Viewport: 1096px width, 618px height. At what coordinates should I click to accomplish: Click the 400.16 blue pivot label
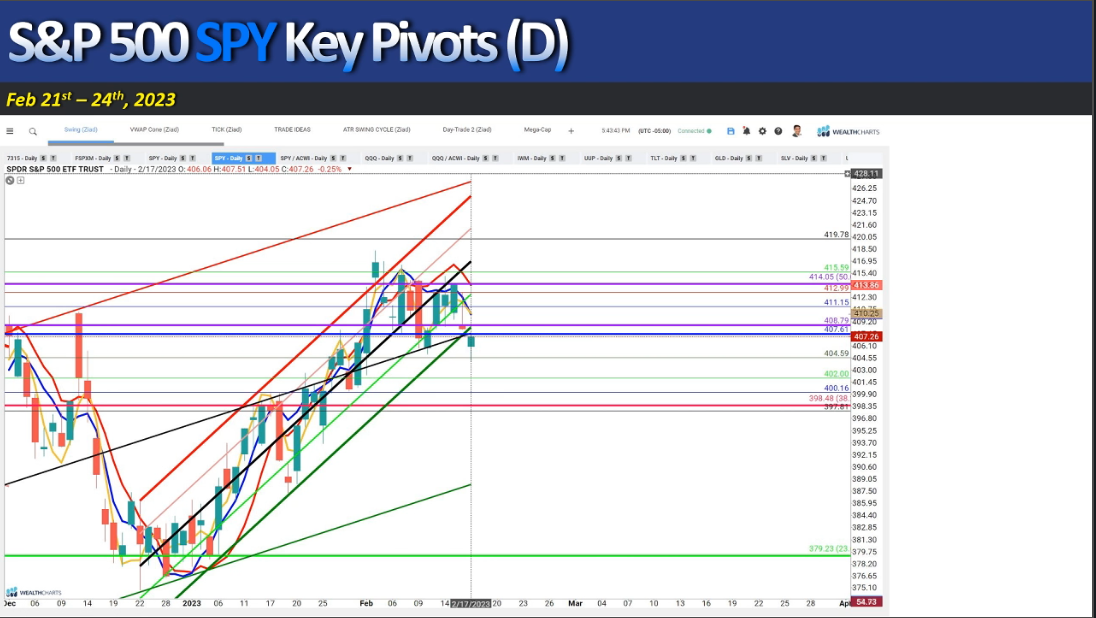(836, 388)
